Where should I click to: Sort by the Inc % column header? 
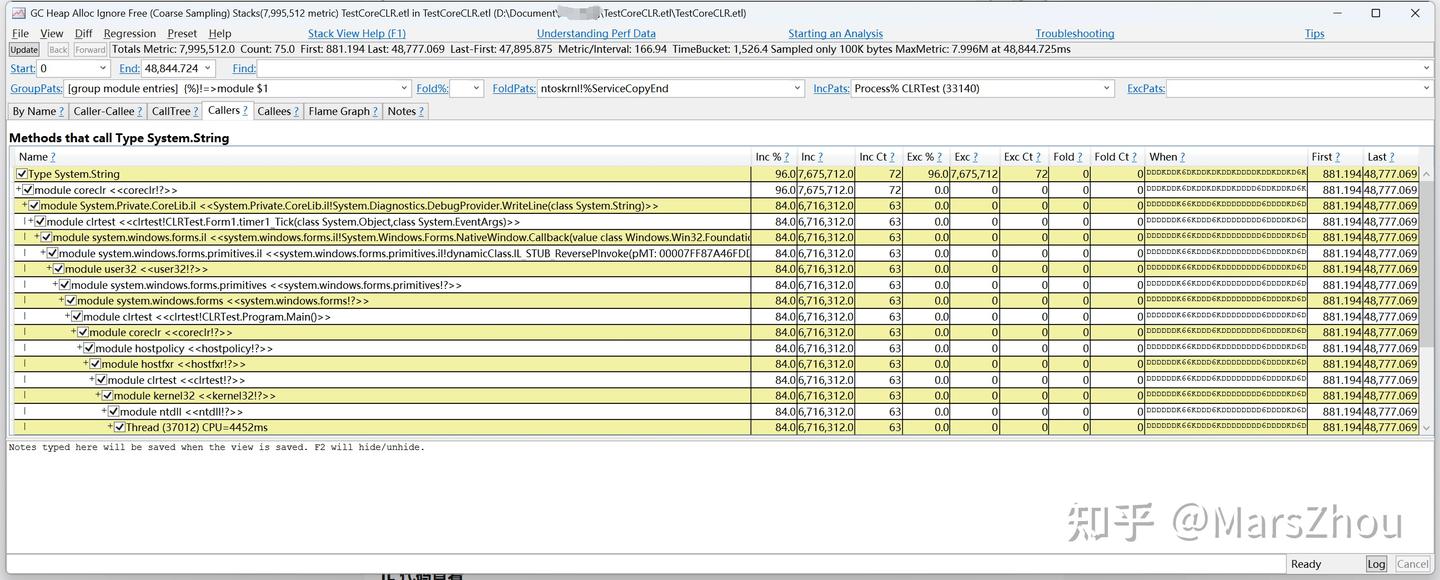pos(766,156)
